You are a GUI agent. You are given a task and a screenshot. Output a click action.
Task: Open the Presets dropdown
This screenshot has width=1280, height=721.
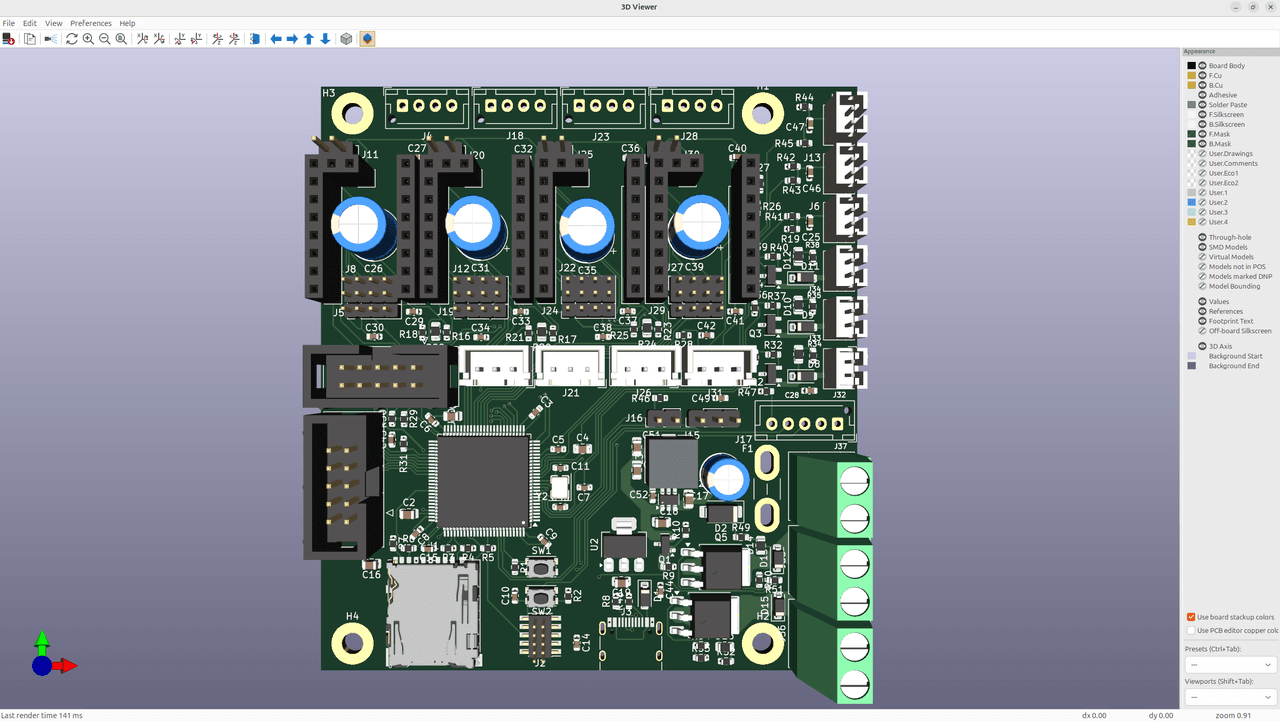pyautogui.click(x=1229, y=665)
